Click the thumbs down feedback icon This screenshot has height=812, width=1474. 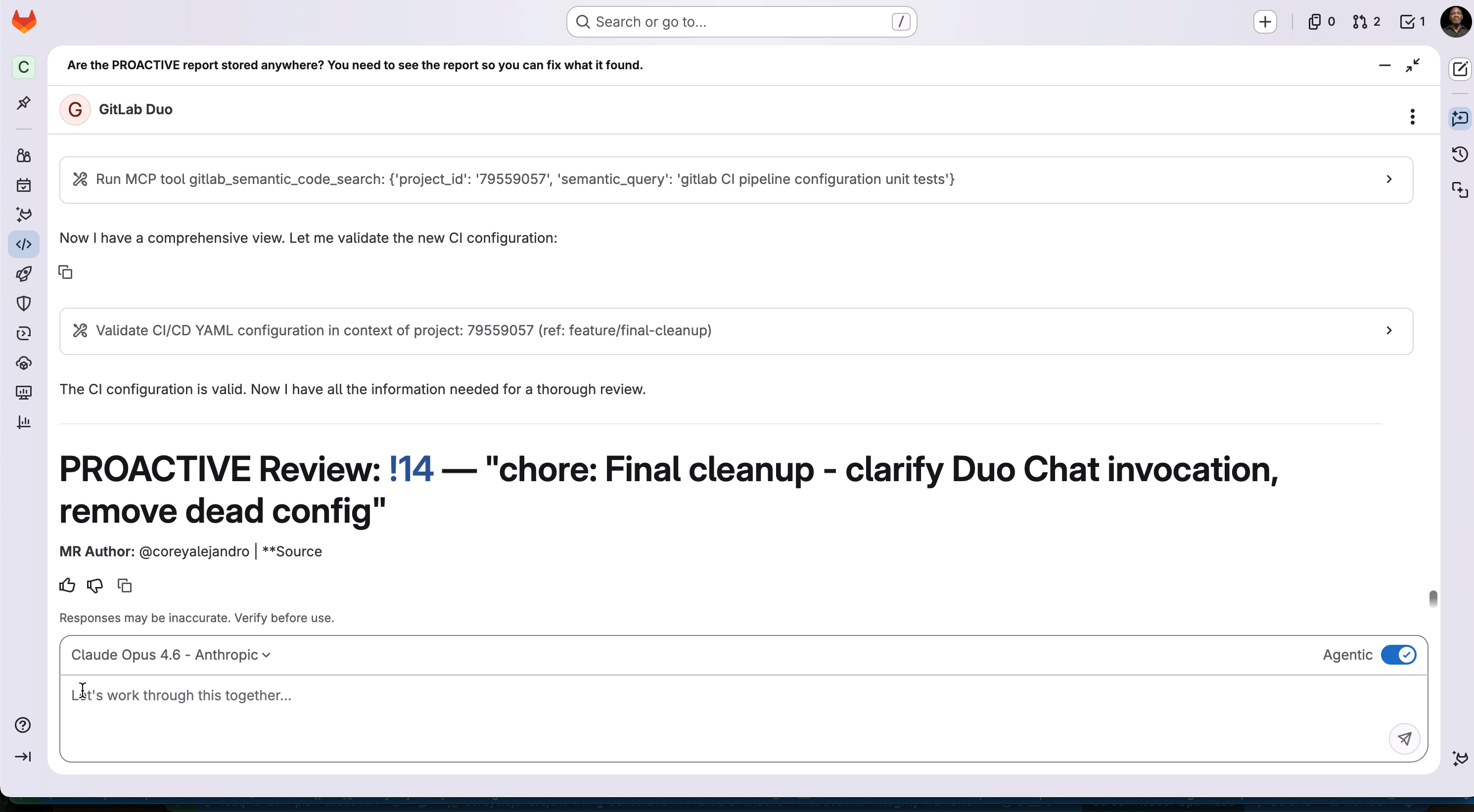[x=95, y=586]
